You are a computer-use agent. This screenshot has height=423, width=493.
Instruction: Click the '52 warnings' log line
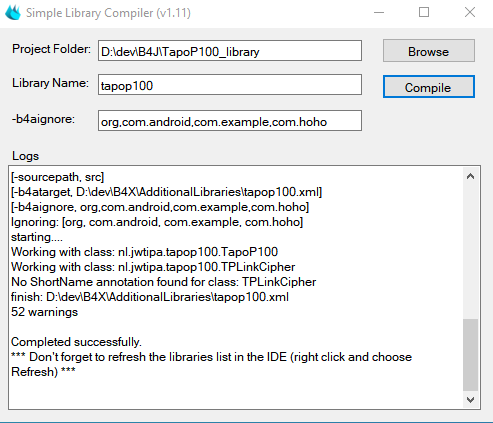coord(44,312)
